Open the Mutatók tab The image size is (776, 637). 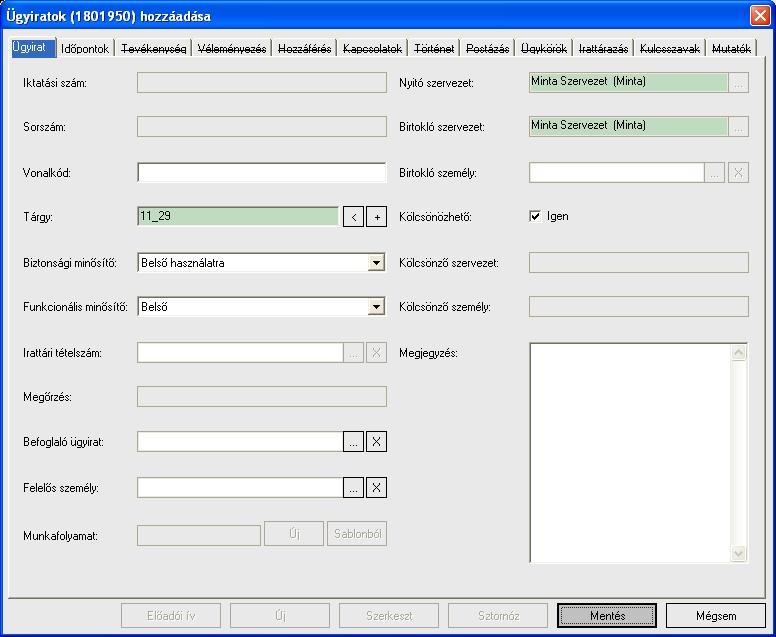tap(731, 49)
